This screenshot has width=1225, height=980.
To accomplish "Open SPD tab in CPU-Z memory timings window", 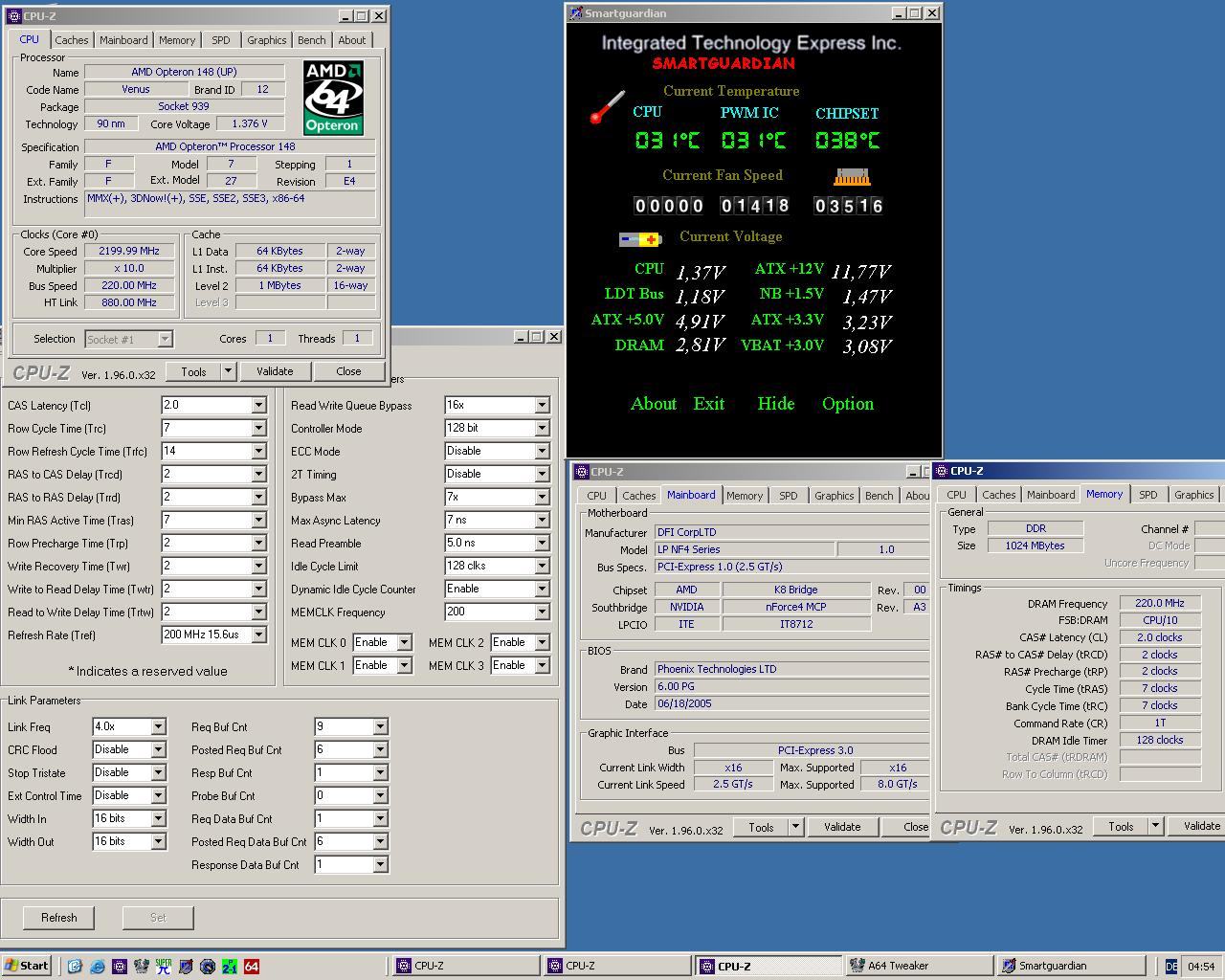I will (1147, 495).
